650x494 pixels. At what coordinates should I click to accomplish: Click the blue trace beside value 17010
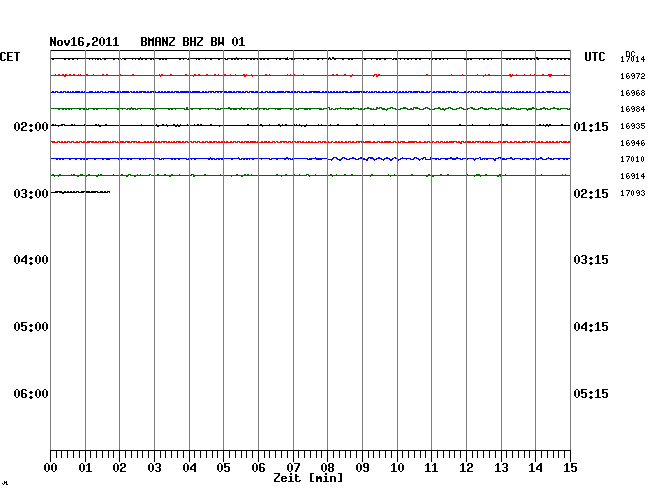click(310, 159)
